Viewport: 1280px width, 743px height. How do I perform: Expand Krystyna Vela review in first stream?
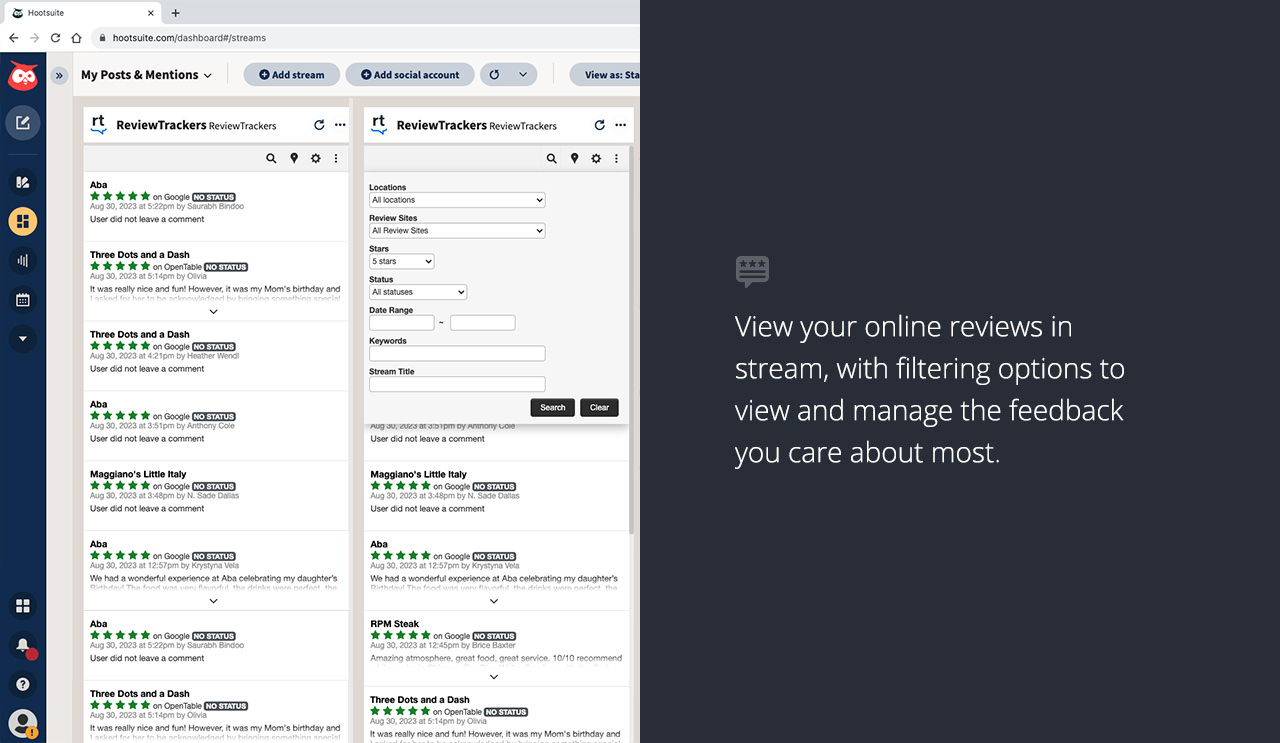tap(213, 601)
